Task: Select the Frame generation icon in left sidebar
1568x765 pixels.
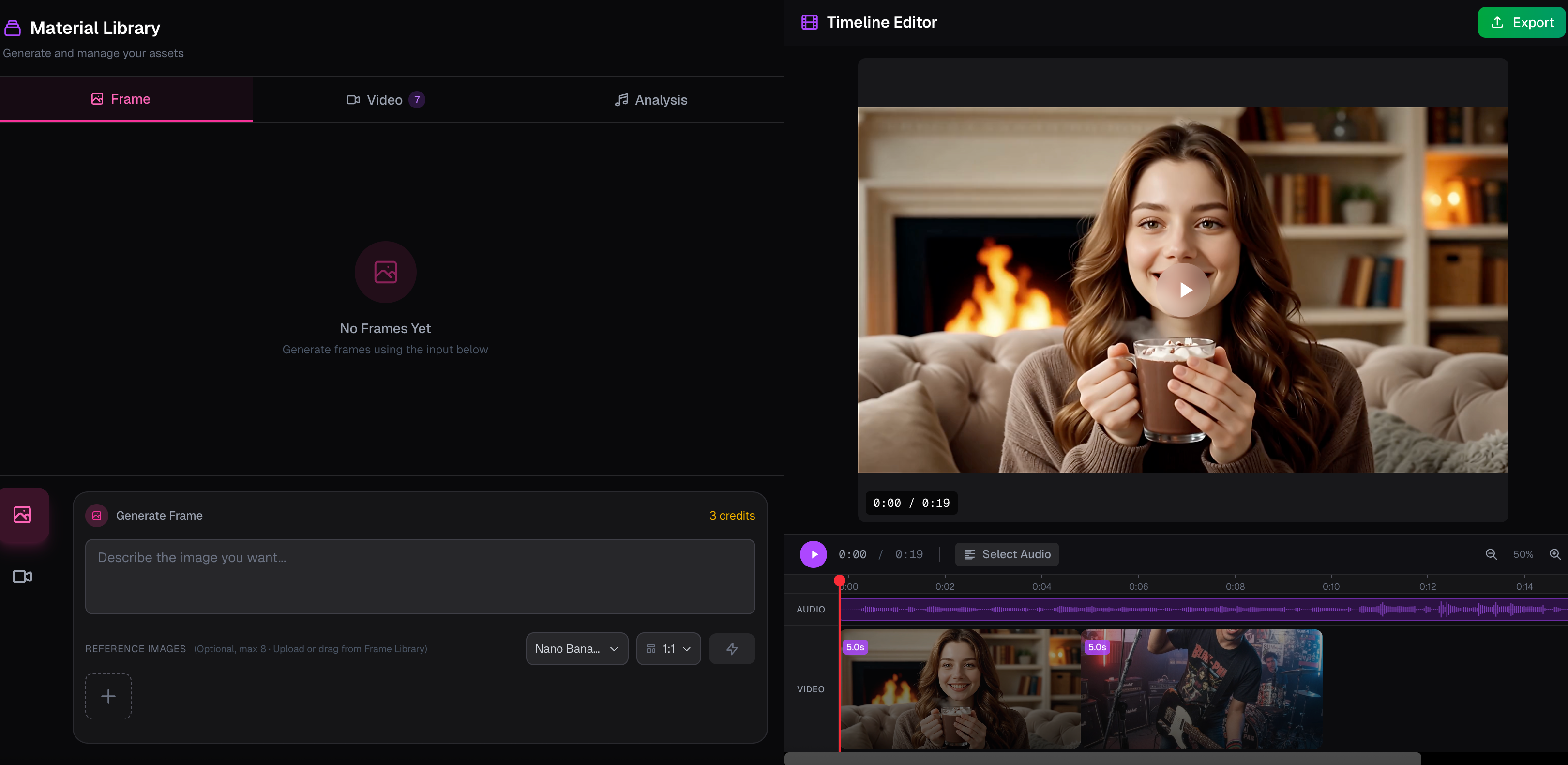Action: (x=22, y=514)
